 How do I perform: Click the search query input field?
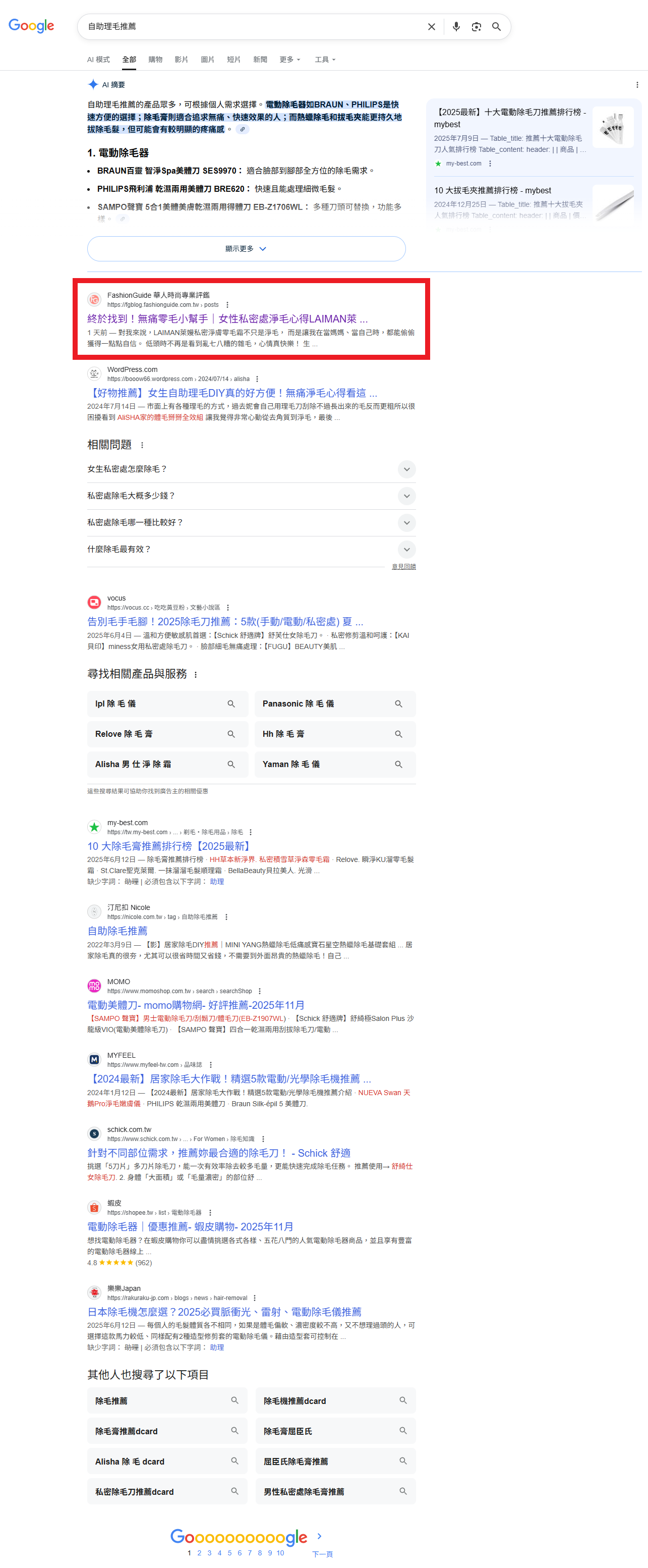pyautogui.click(x=253, y=27)
